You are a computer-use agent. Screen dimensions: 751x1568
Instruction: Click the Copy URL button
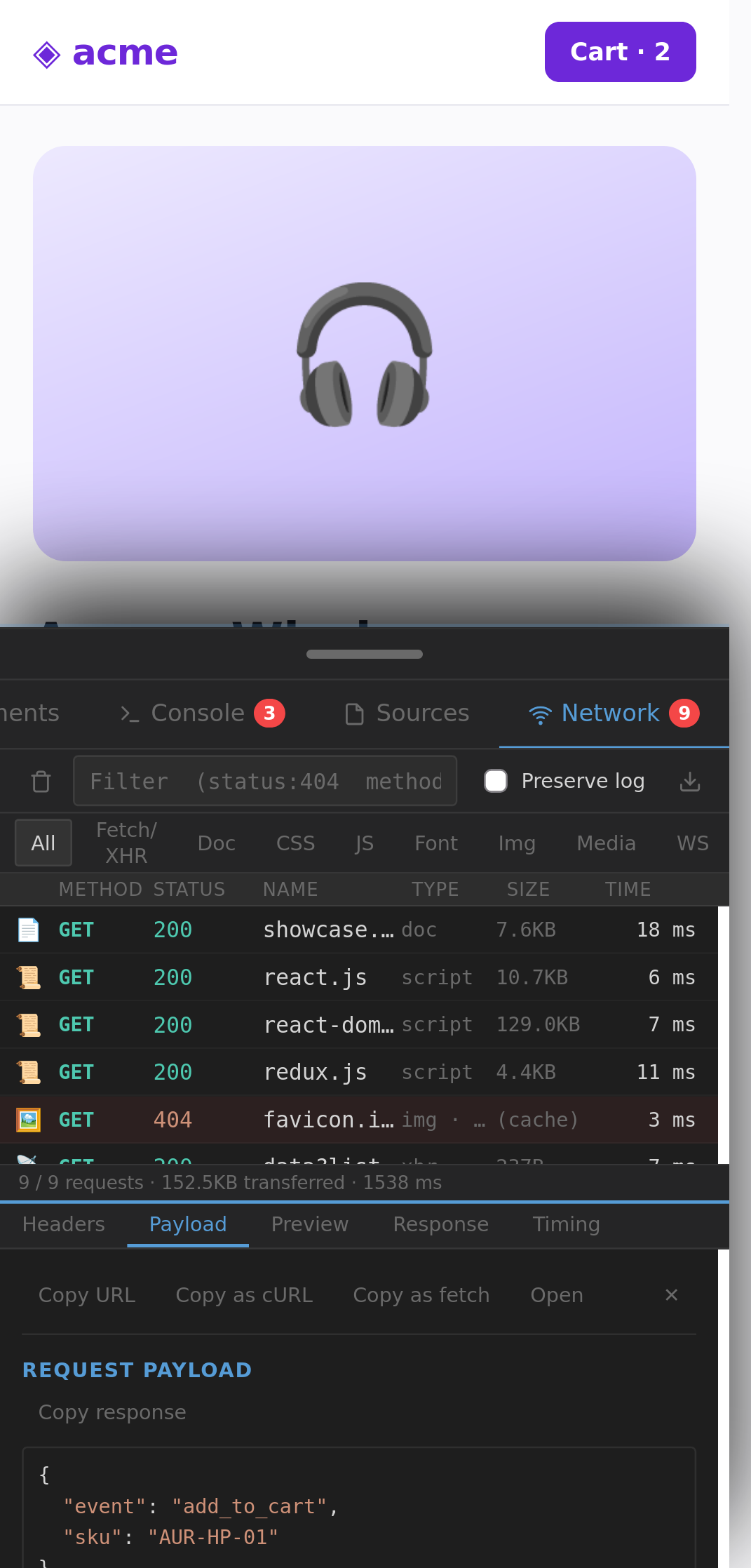(x=87, y=1295)
